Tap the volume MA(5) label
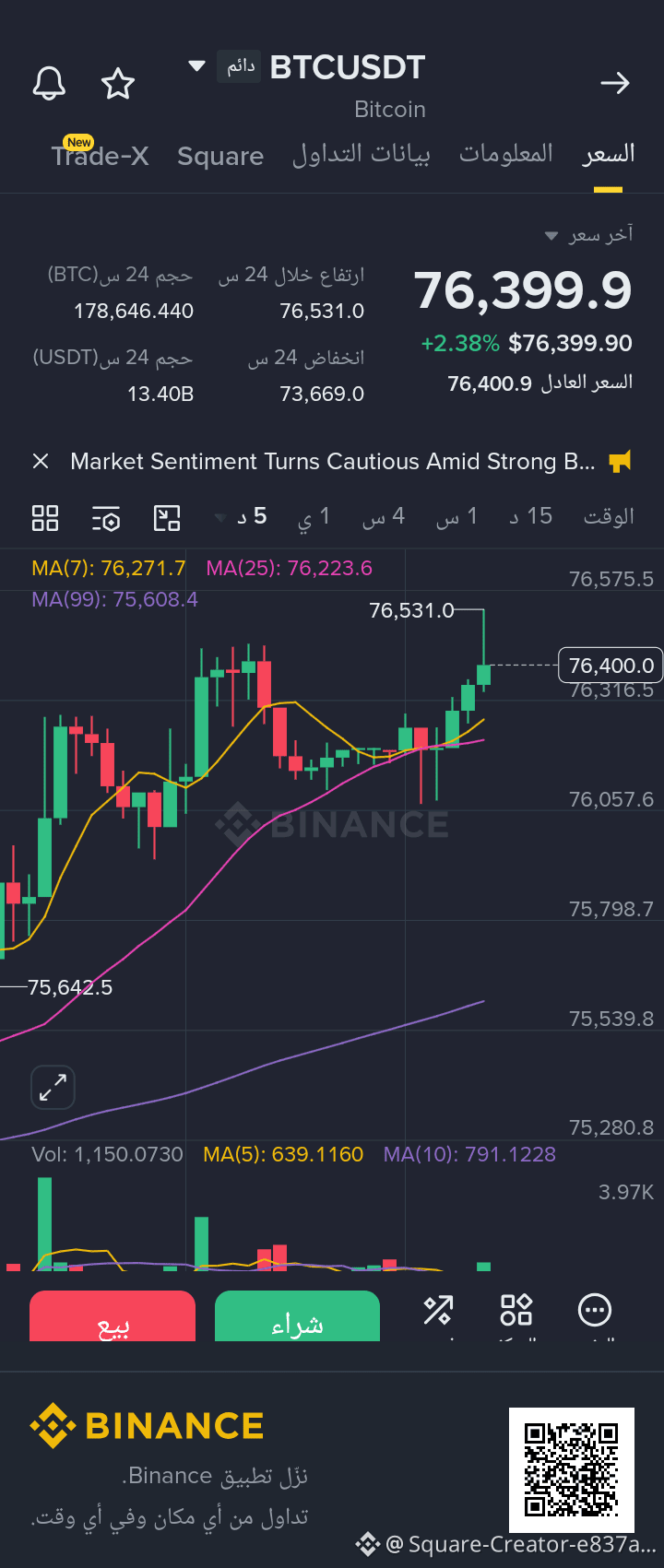 point(283,1154)
